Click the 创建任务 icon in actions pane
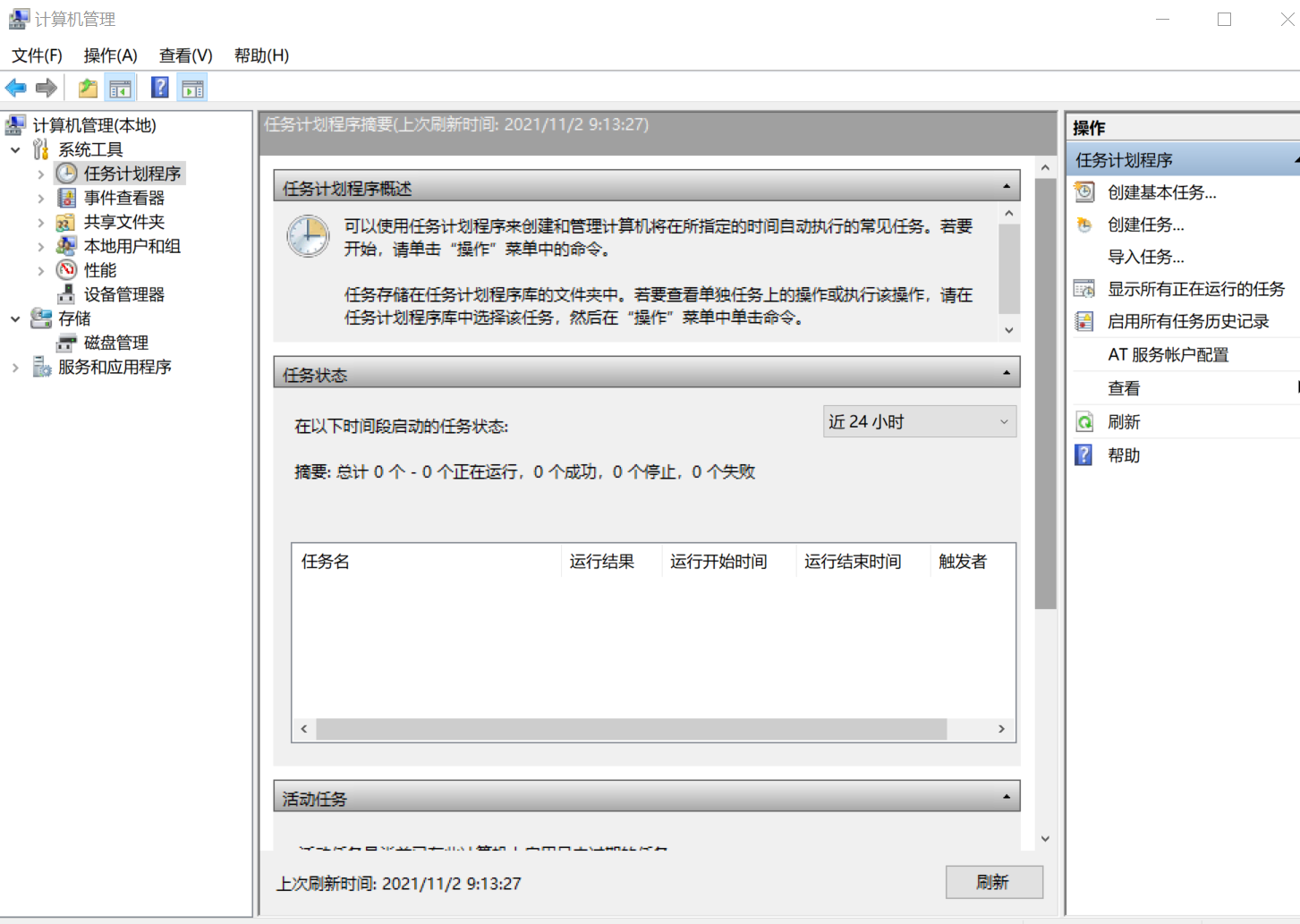This screenshot has height=924, width=1300. tap(1084, 225)
